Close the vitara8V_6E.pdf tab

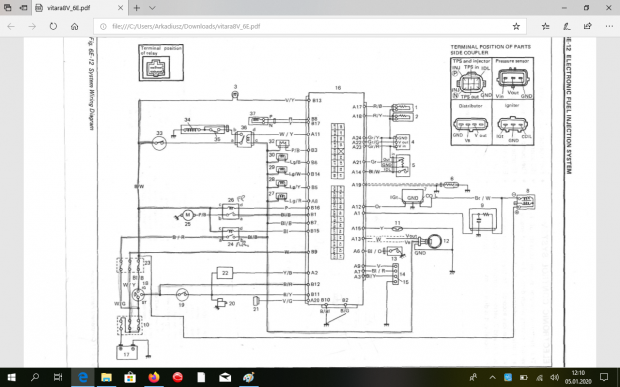click(120, 8)
